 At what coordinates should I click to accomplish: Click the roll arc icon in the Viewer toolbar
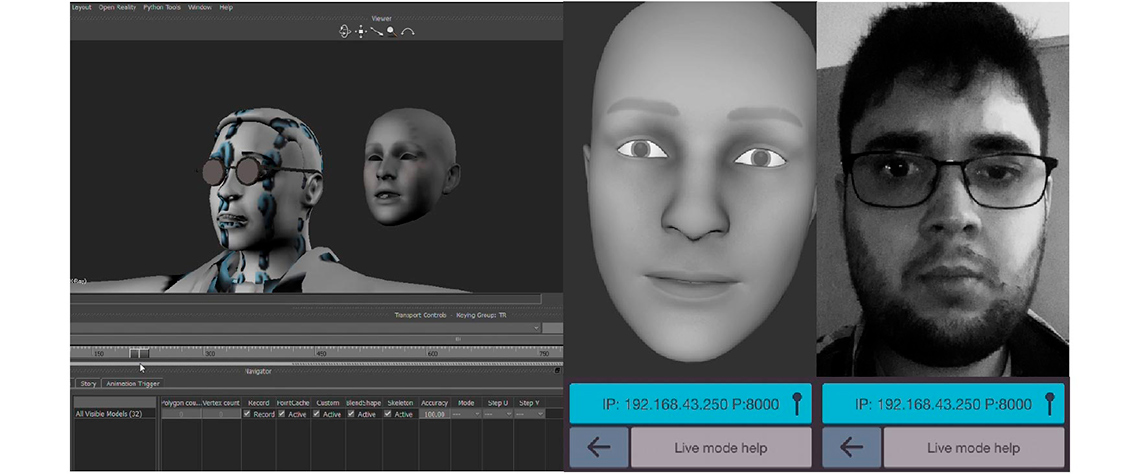tap(408, 32)
